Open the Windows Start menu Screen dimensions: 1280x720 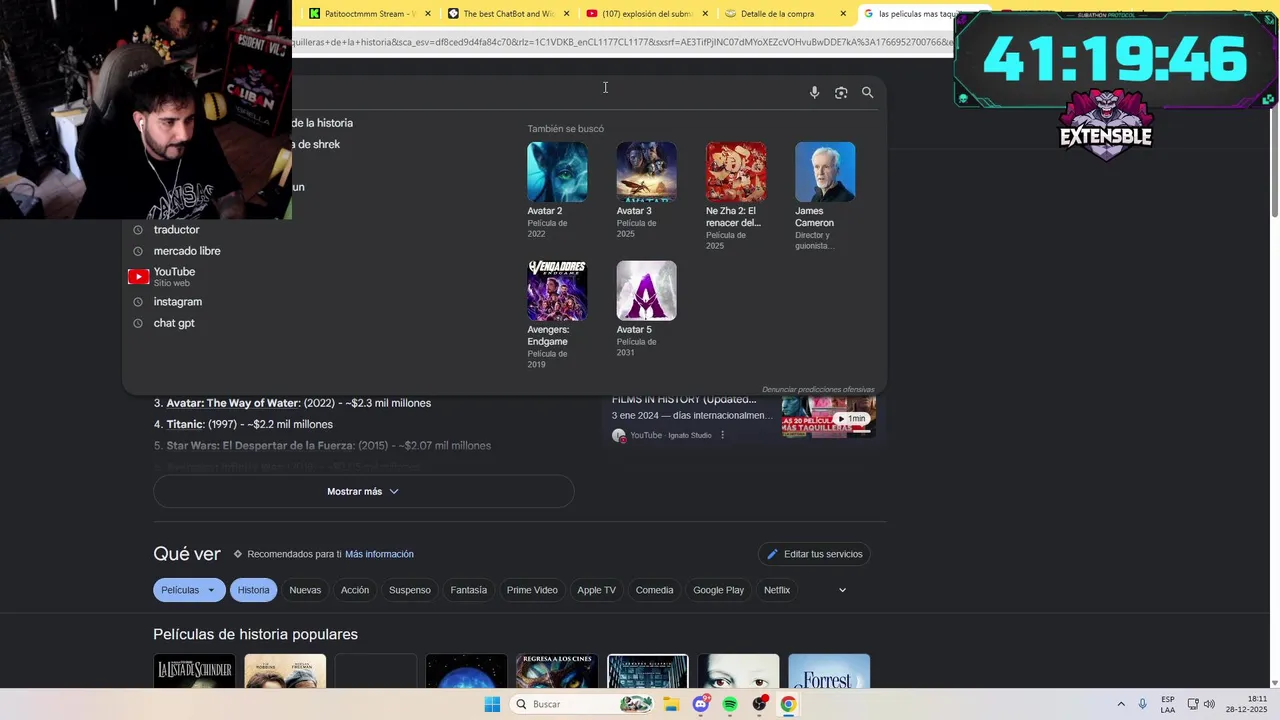(492, 704)
